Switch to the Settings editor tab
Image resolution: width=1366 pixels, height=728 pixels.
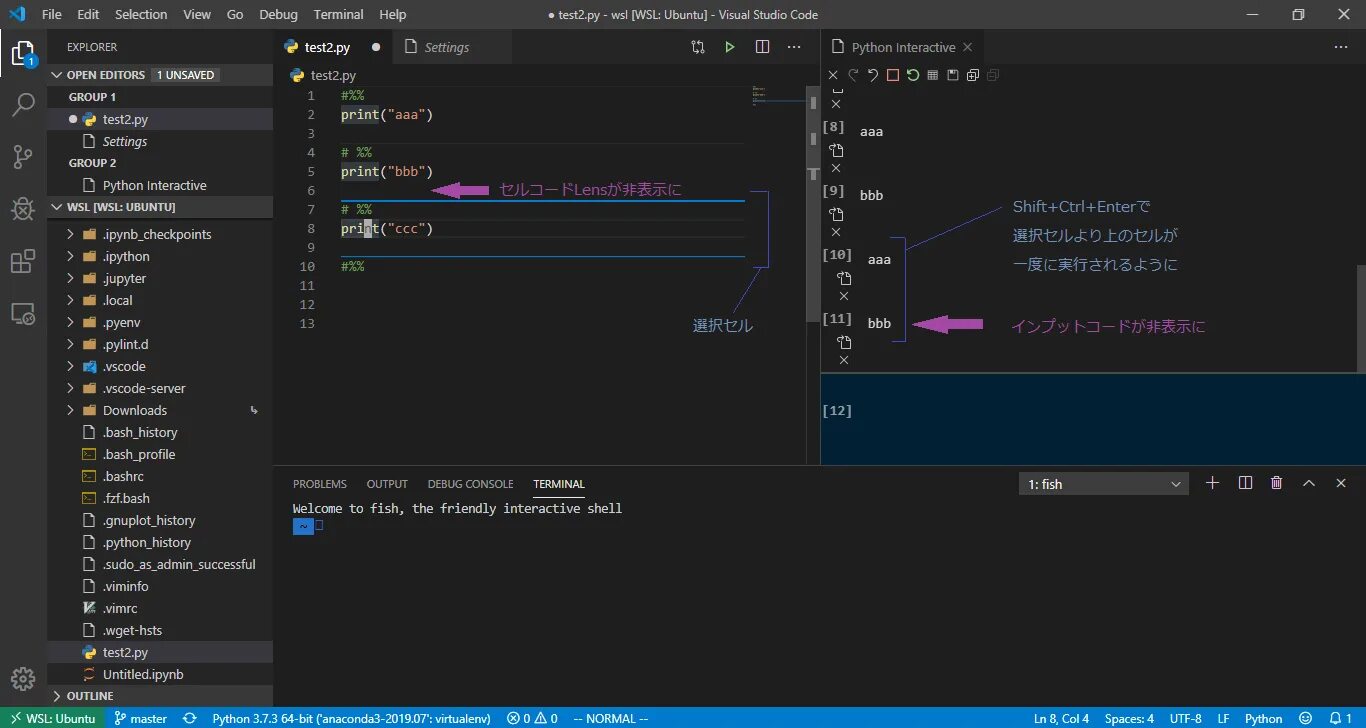click(451, 47)
